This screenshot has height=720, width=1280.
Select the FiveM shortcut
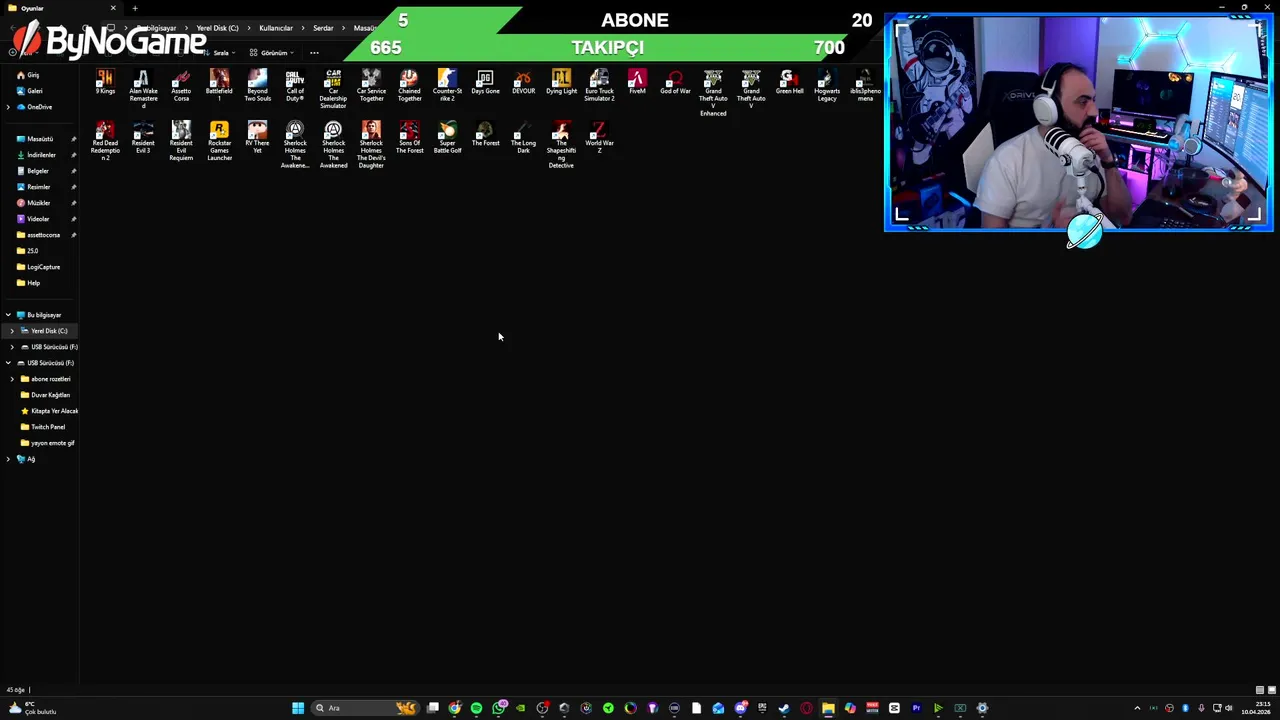[637, 82]
